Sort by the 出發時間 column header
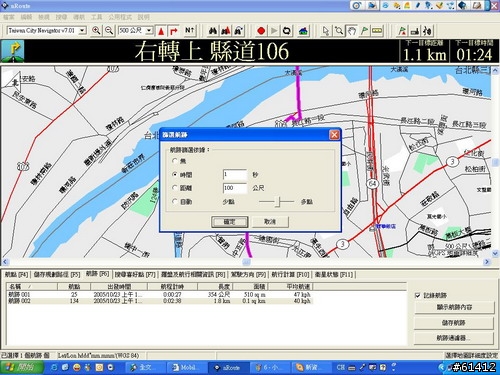The image size is (500, 375). coord(119,286)
